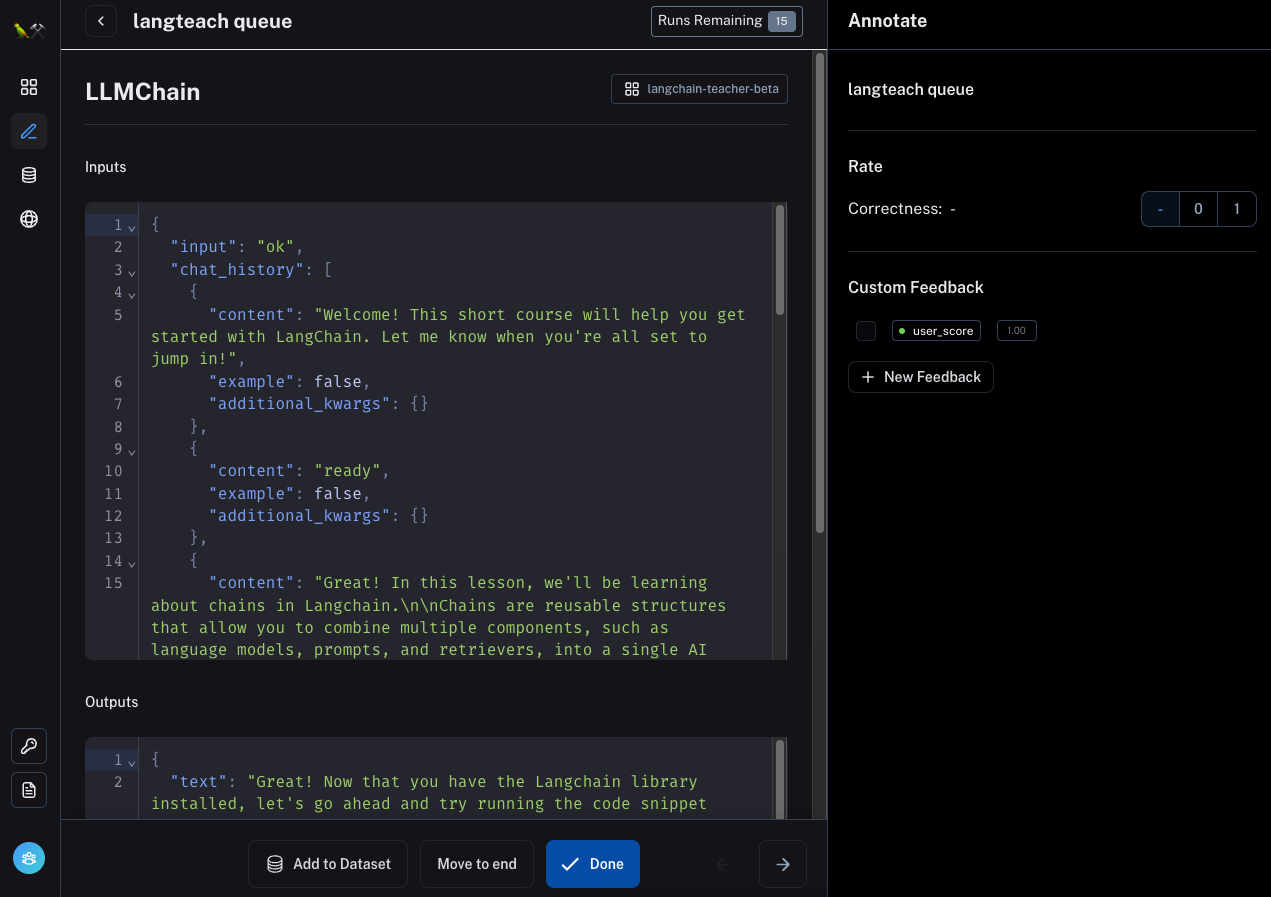Screen dimensions: 1271x897
Task: Go back using the left chevron button
Action: coord(101,21)
